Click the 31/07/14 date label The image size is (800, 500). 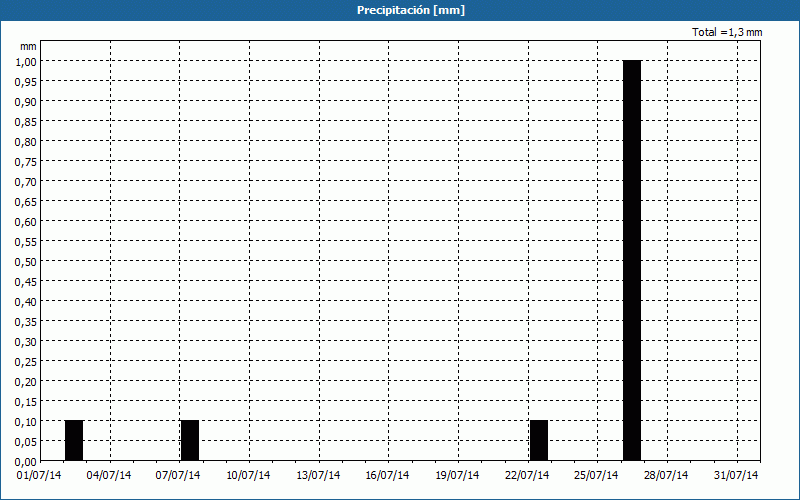coord(736,475)
